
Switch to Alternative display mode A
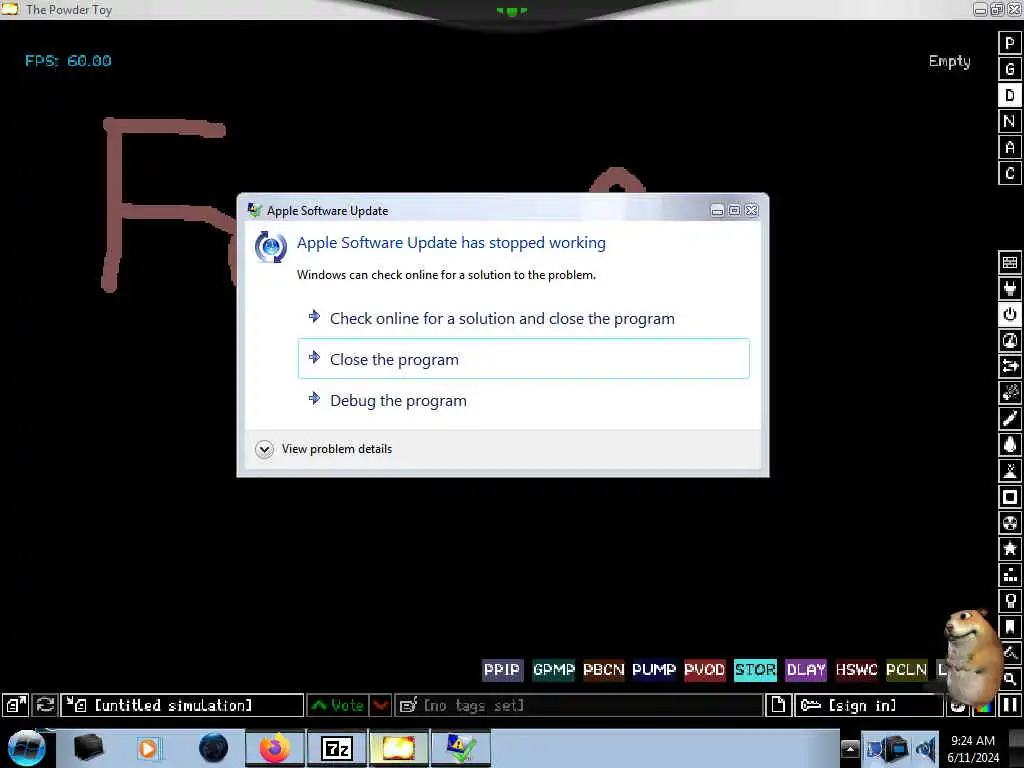[1010, 148]
